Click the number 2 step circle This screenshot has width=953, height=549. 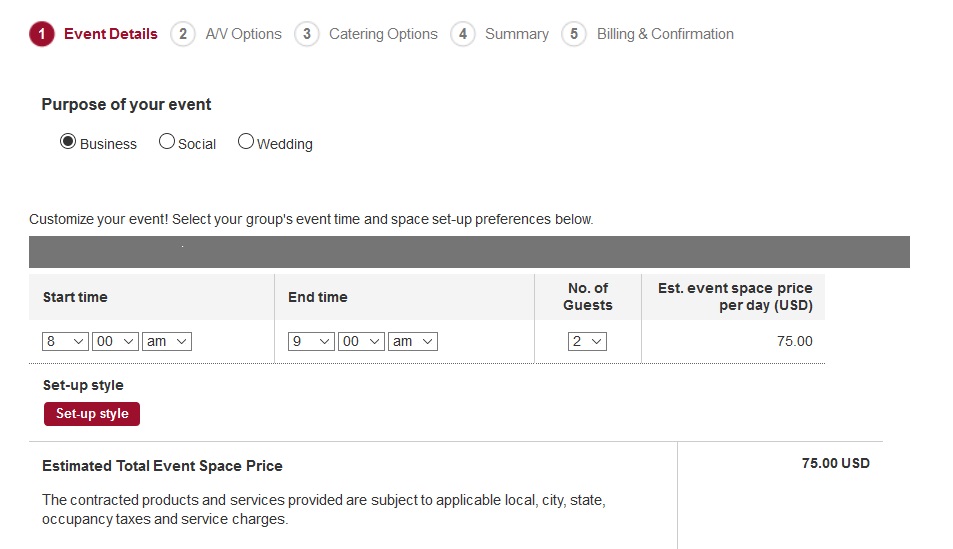coord(182,34)
